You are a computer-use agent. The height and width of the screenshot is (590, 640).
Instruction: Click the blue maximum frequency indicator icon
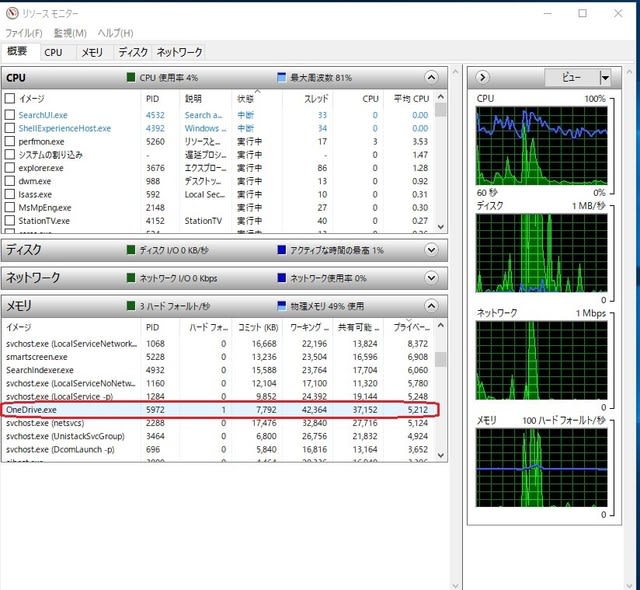pyautogui.click(x=281, y=77)
